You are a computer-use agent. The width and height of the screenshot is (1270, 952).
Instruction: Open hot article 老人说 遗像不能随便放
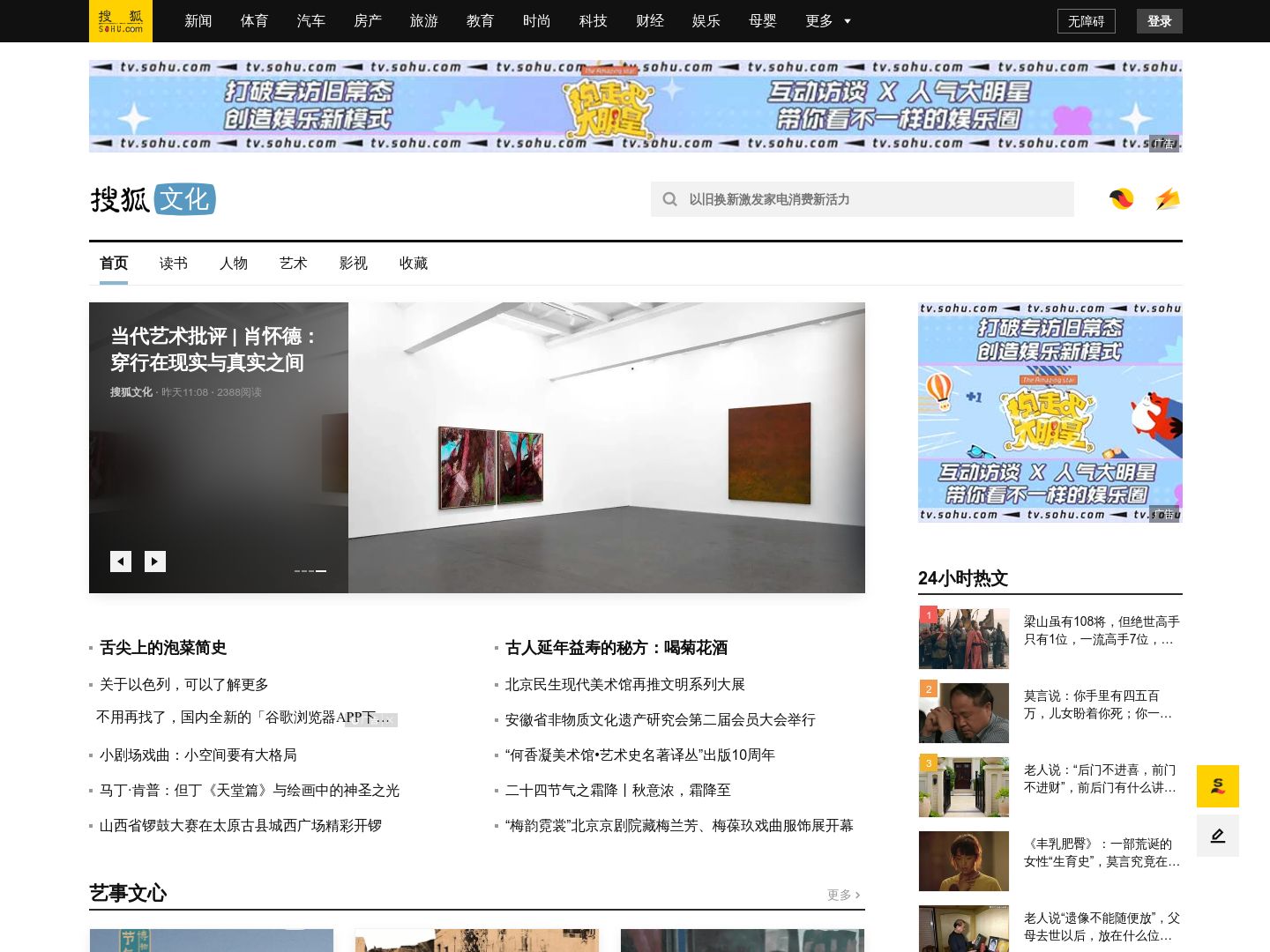point(1102,926)
